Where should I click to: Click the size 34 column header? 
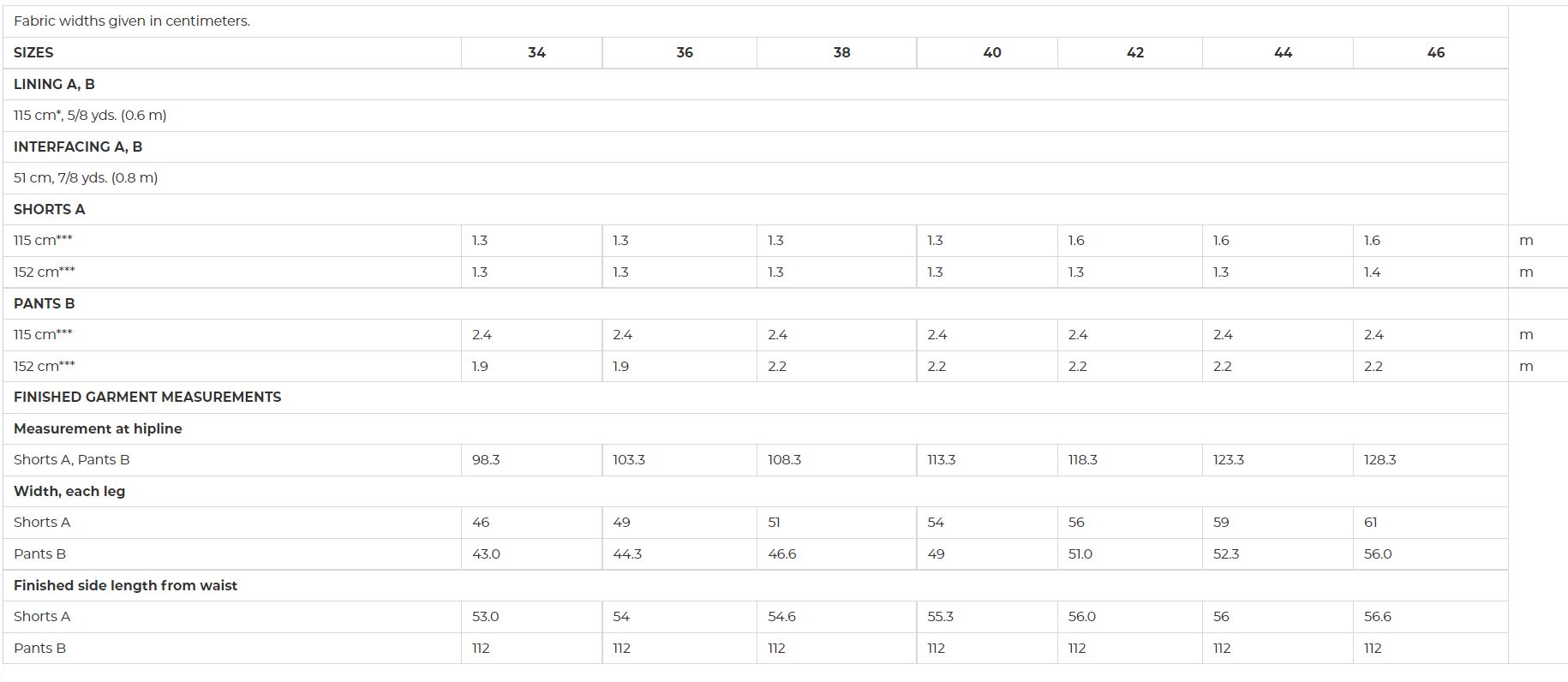click(536, 52)
